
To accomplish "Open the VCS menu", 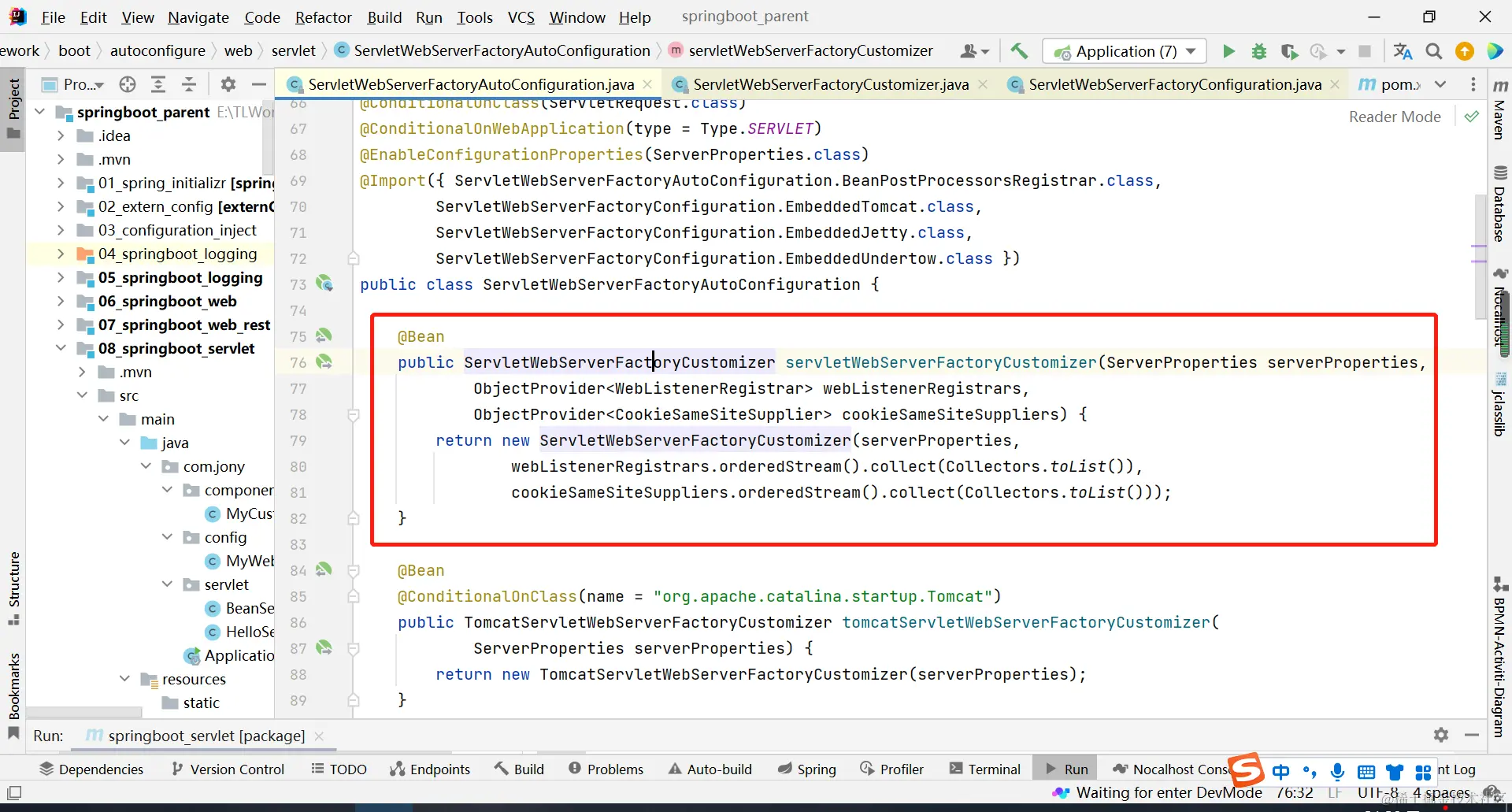I will 521,17.
